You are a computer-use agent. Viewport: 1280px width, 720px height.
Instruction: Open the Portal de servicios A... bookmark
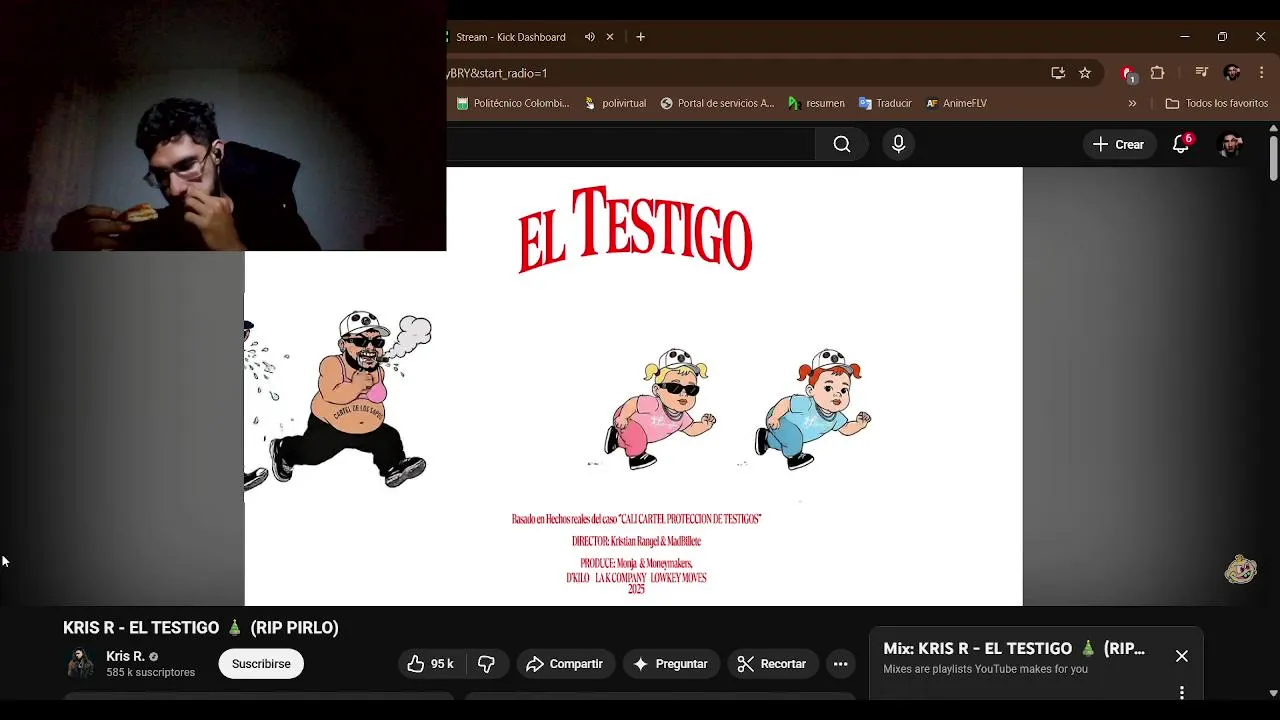717,103
